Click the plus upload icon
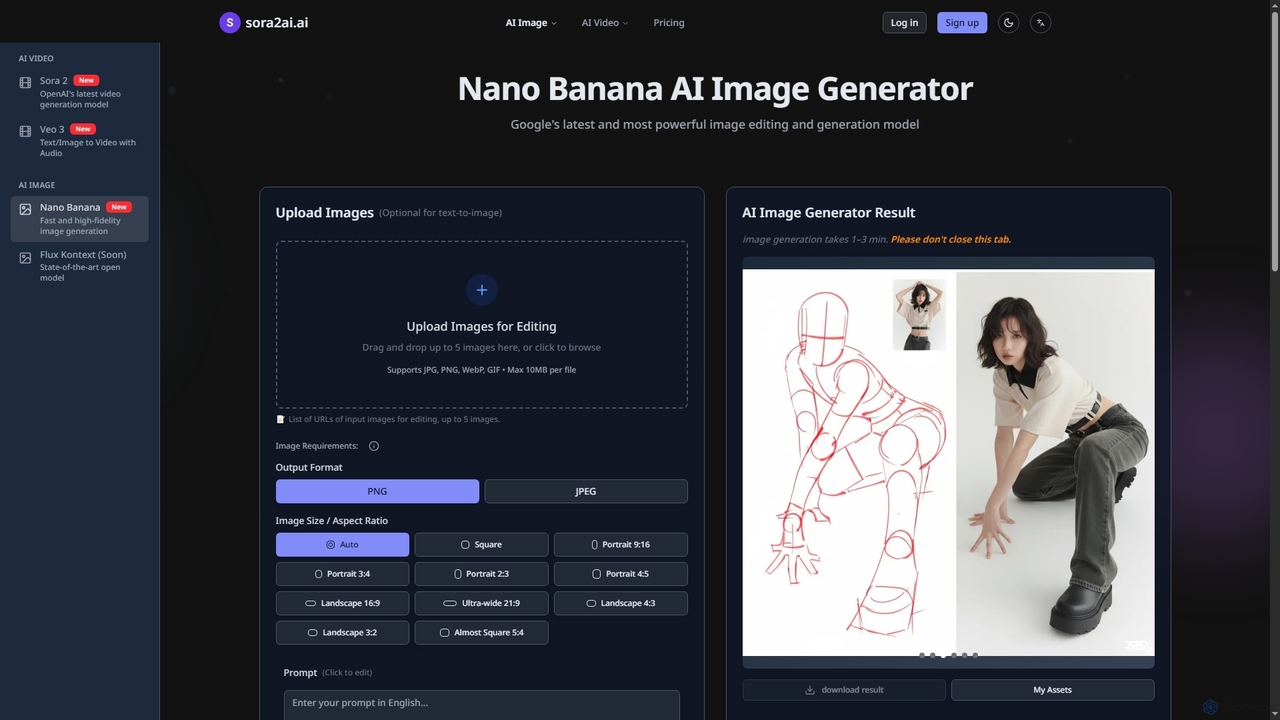This screenshot has height=720, width=1280. [x=481, y=290]
